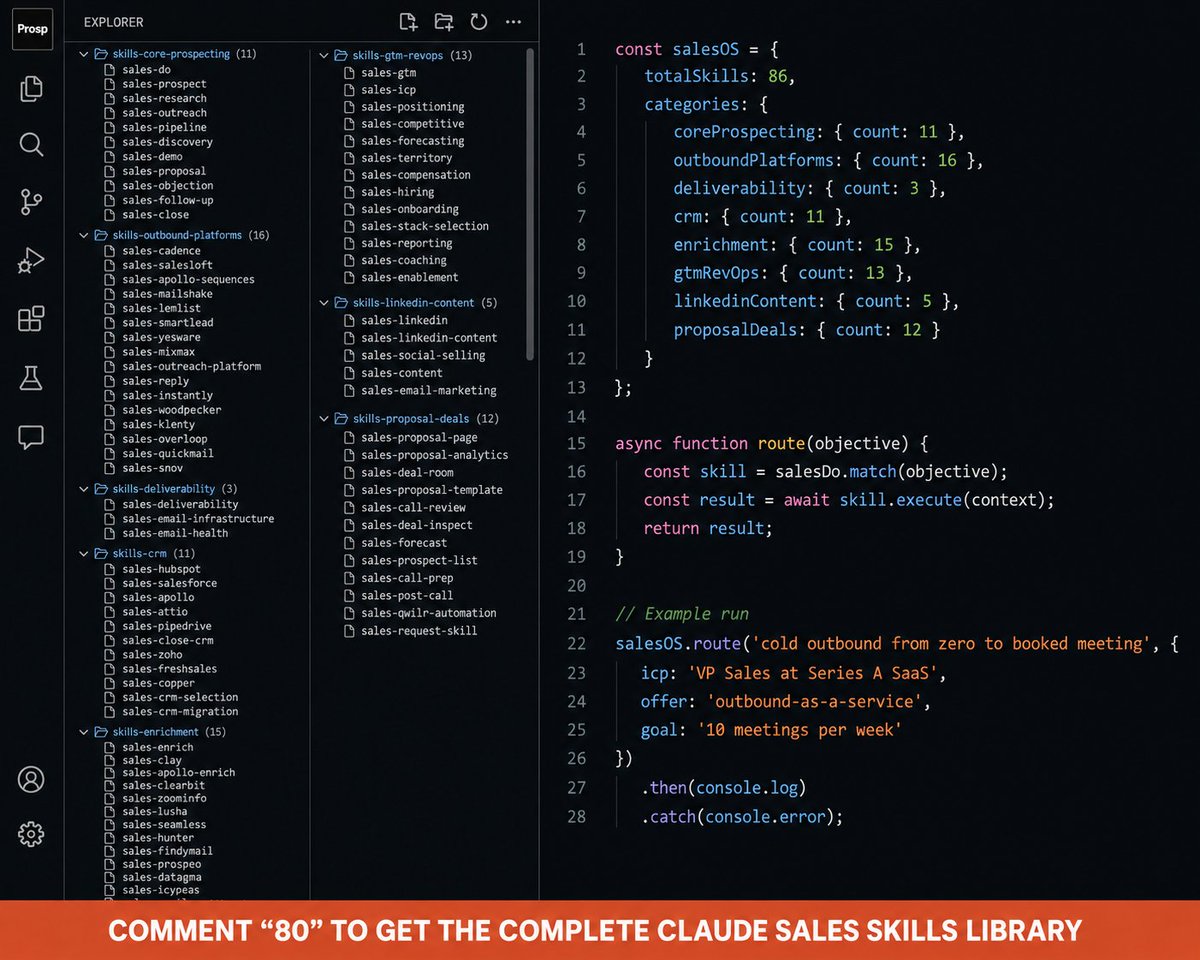Collapse the skills-deliverability folder
Screen dimensions: 1200x960
[84, 490]
